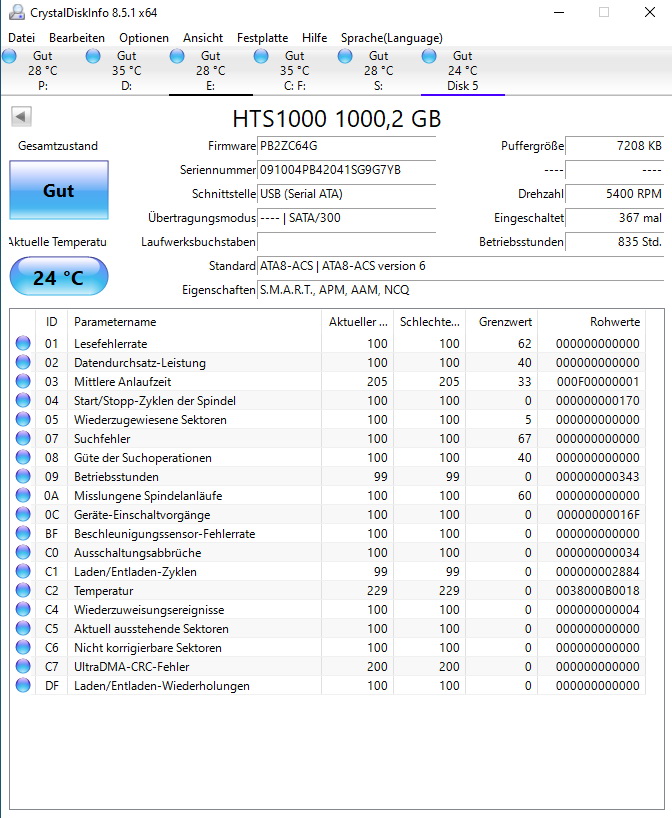Screen dimensions: 672x818
Task: Switch to disk tab P:
Action: pos(42,70)
